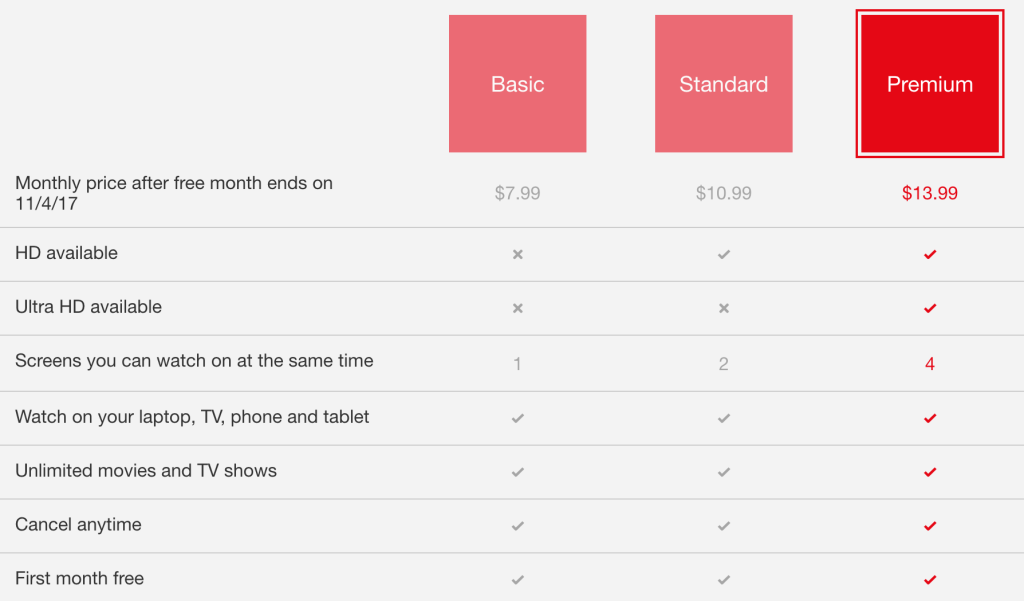Viewport: 1024px width, 601px height.
Task: Click the Basic Ultra HD cross icon
Action: coord(517,308)
